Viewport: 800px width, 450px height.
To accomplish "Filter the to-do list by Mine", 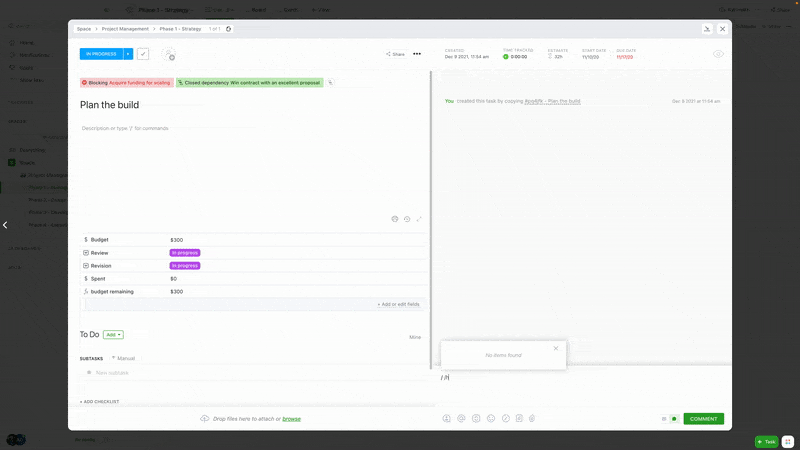I will pos(415,337).
